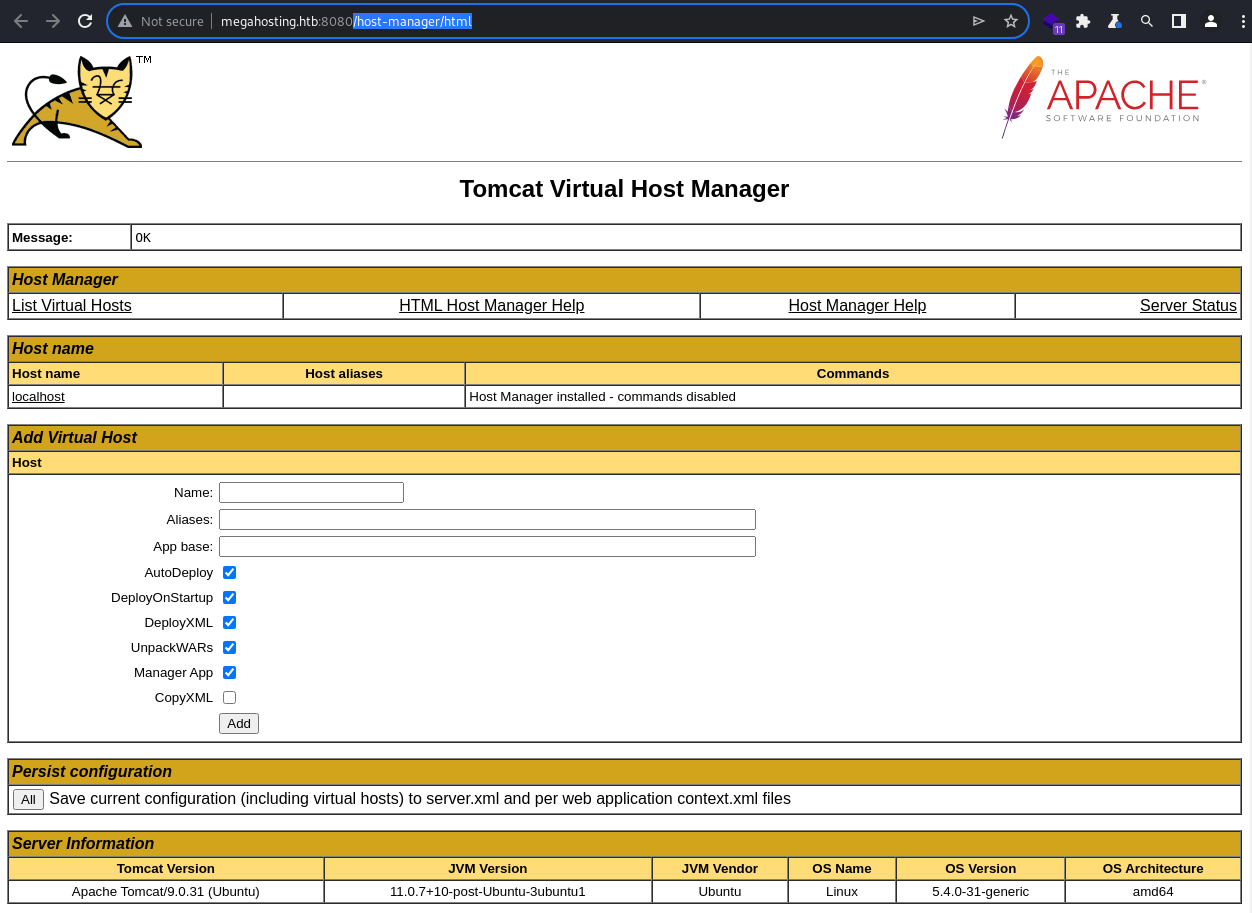The height and width of the screenshot is (913, 1252).
Task: Click the 'OK' message value
Action: point(143,238)
